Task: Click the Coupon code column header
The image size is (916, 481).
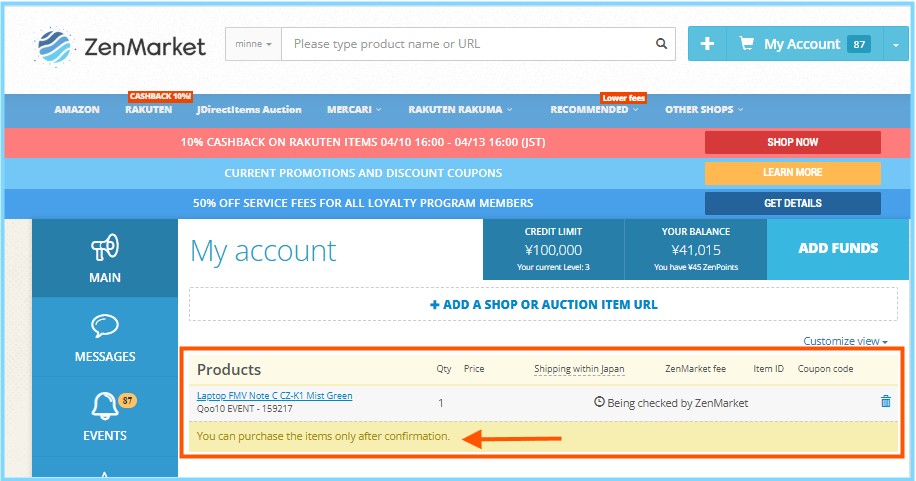Action: [825, 369]
